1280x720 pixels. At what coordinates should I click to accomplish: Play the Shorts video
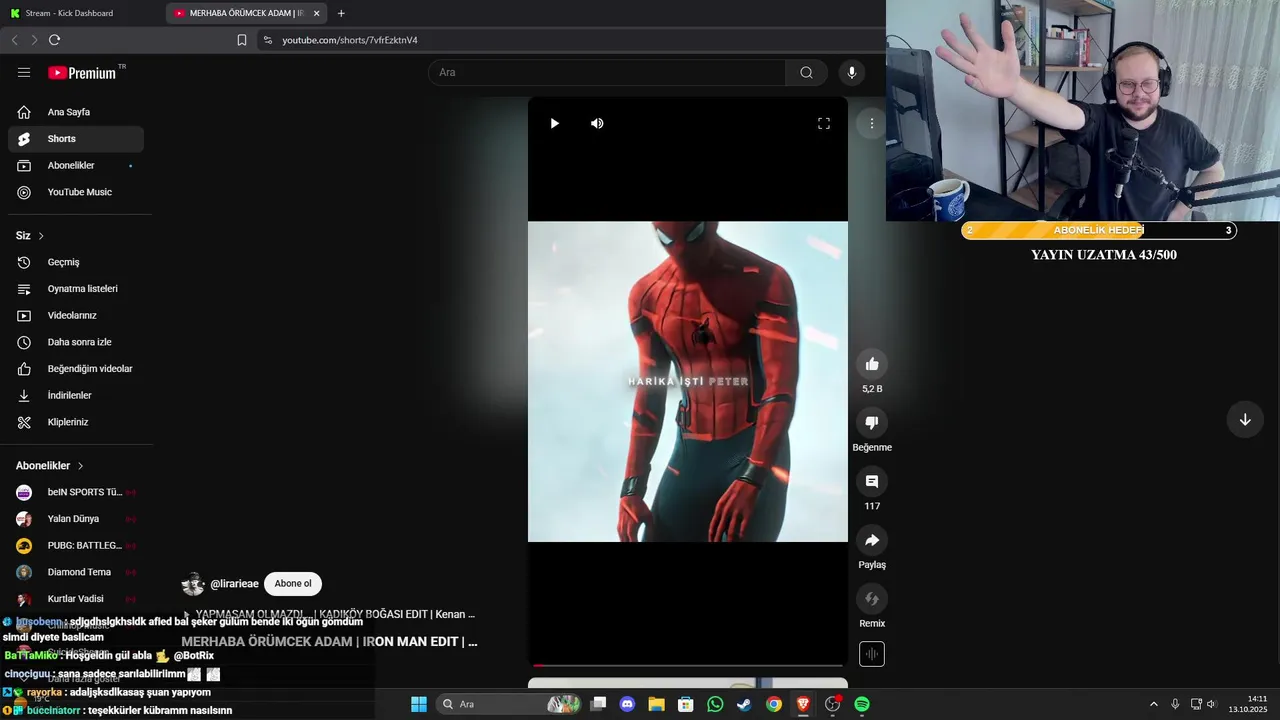(554, 123)
